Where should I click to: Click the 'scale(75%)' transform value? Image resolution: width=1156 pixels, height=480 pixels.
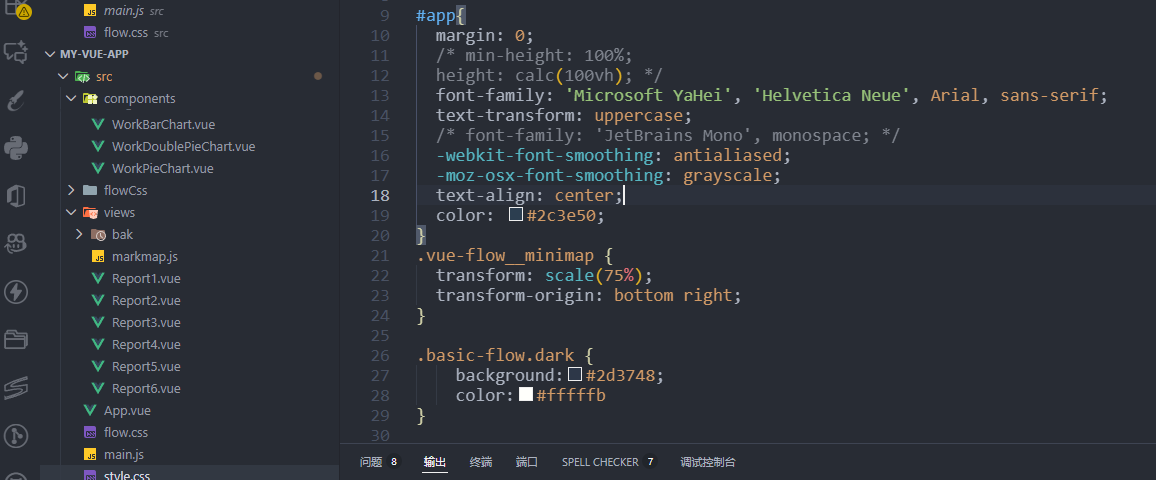click(594, 275)
